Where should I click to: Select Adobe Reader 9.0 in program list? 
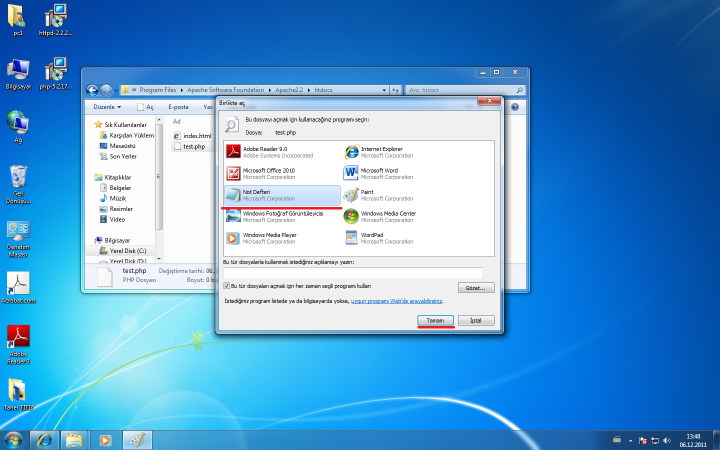(260, 152)
